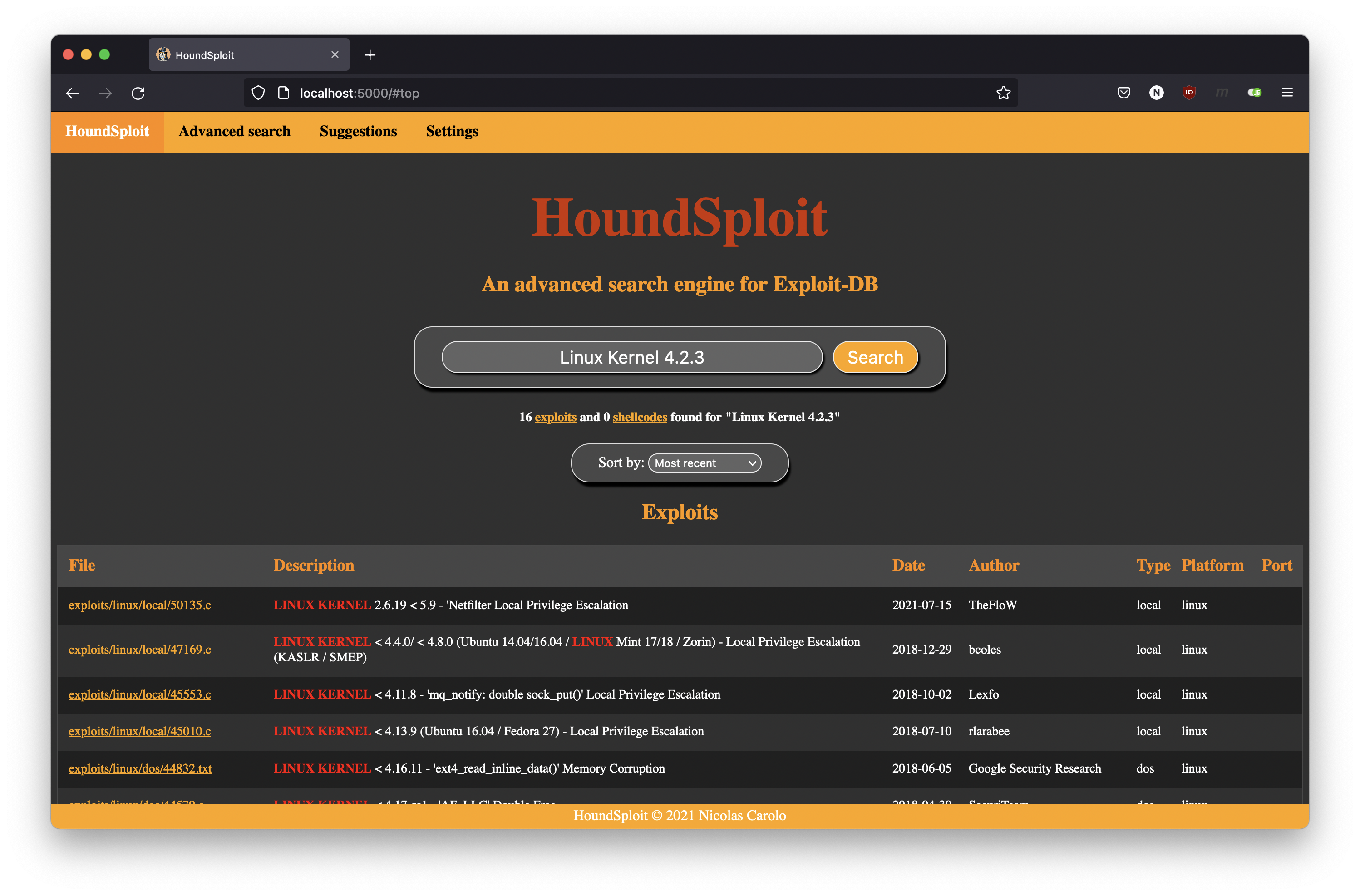The width and height of the screenshot is (1360, 896).
Task: Open the Pocket save icon
Action: coord(1123,93)
